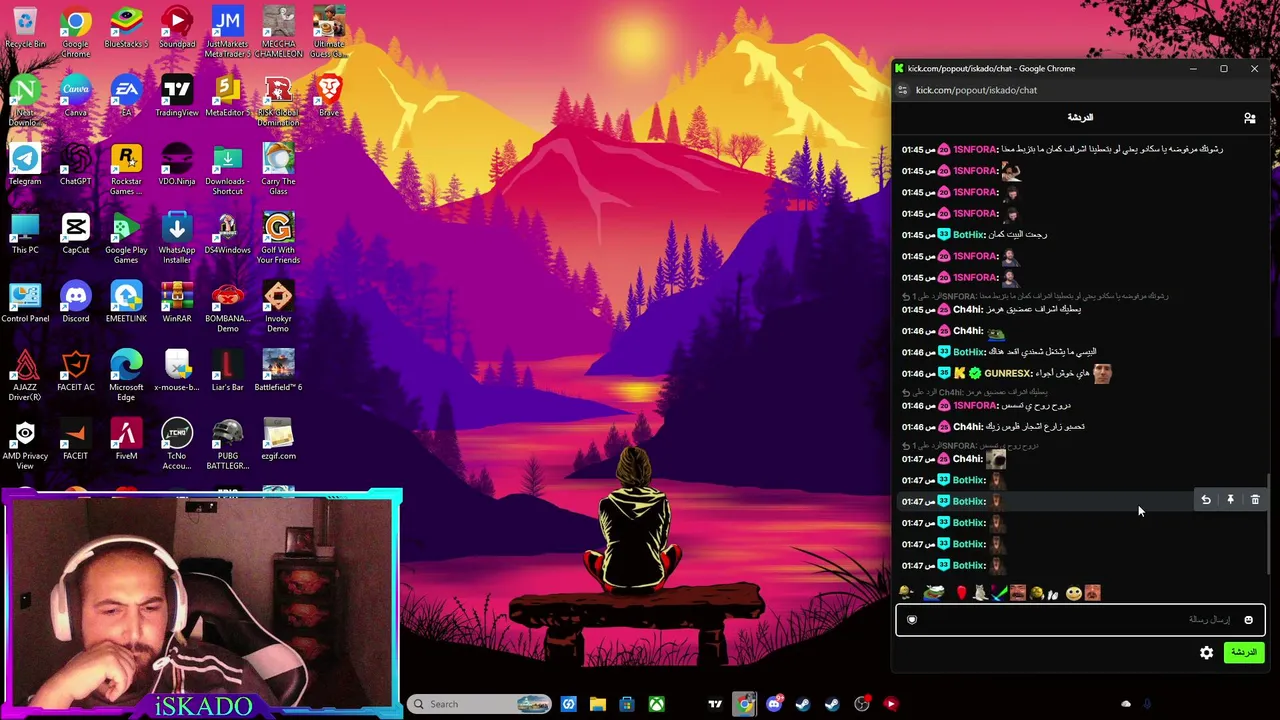Send the green pepe frog quick emote

pos(933,593)
